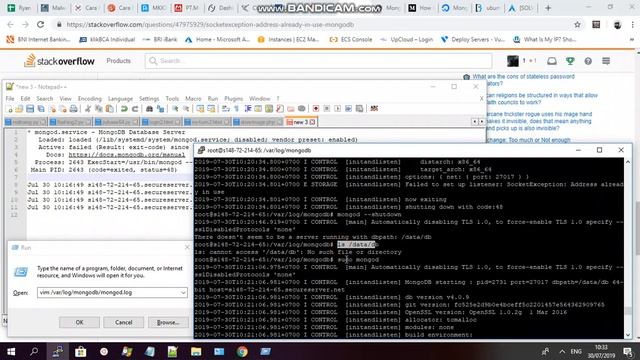
Task: Go back in Chrome
Action: tap(10, 24)
